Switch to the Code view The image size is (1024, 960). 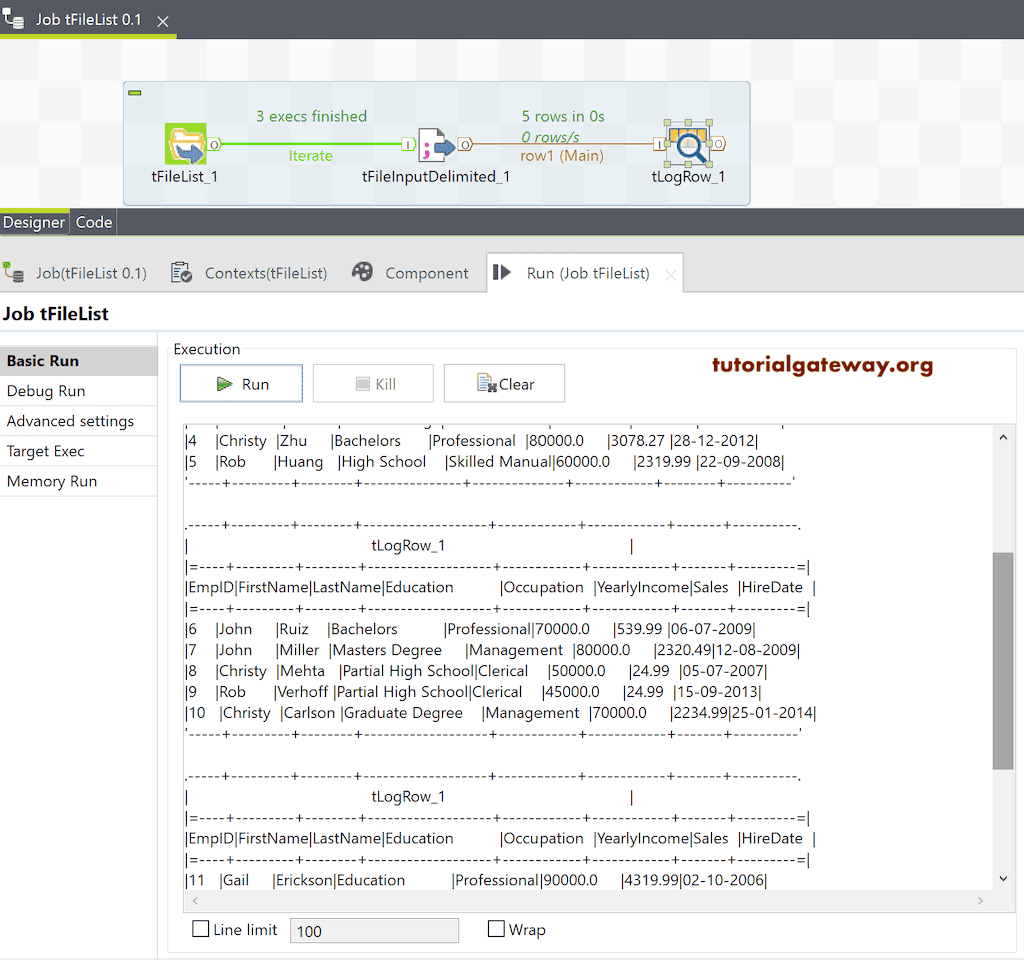[92, 222]
